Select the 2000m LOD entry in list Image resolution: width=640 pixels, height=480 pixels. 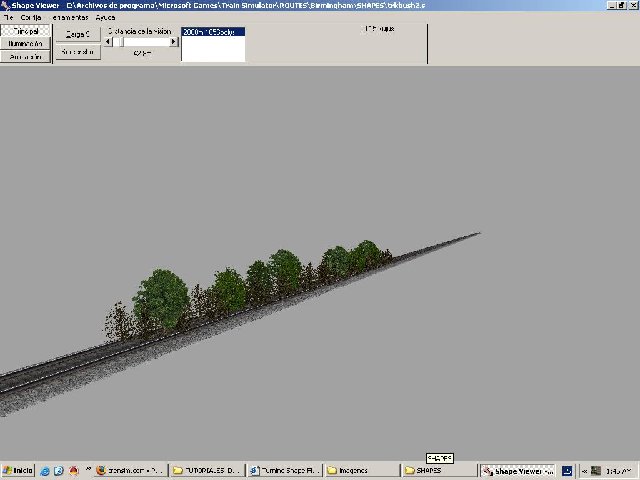tap(213, 32)
